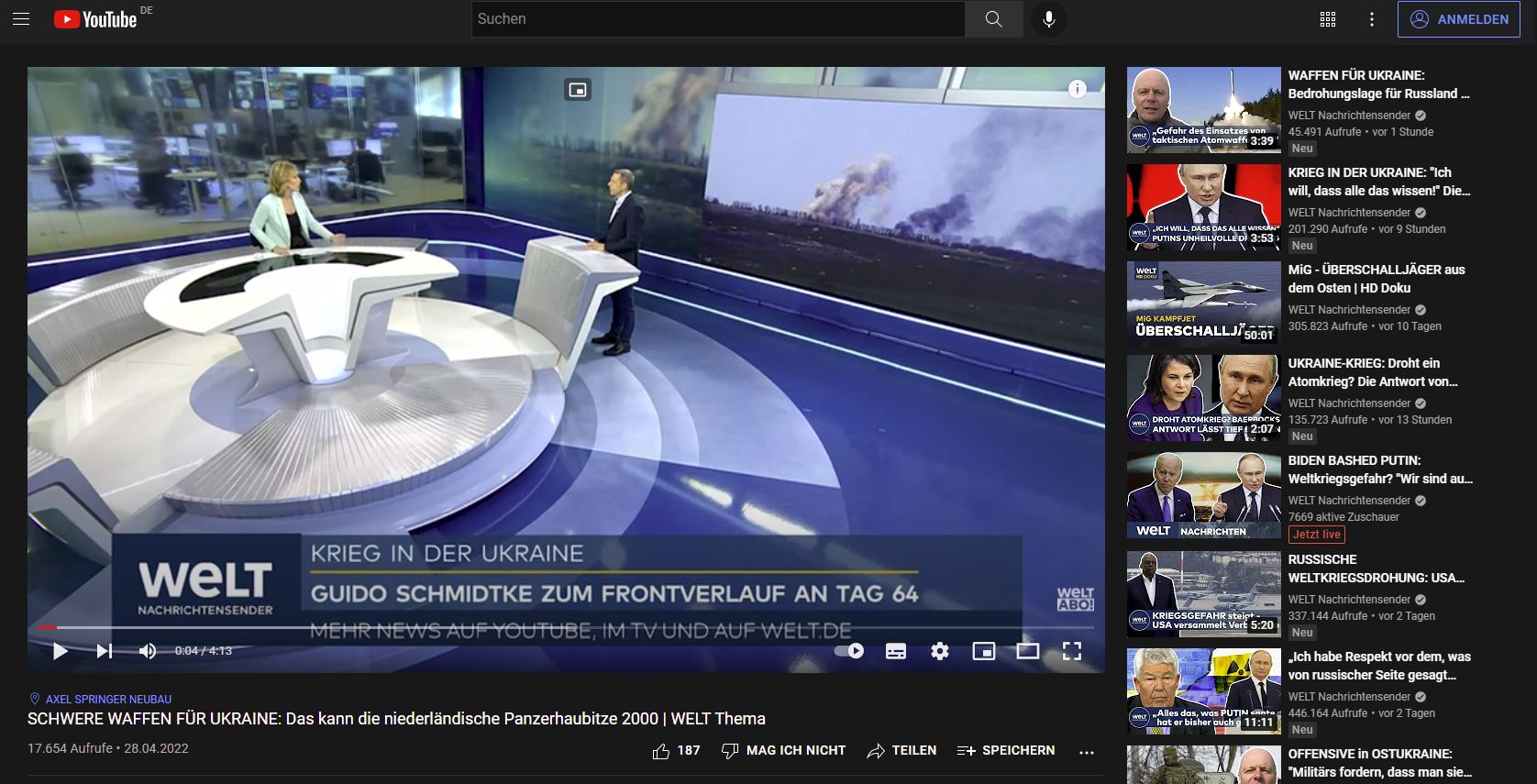Viewport: 1537px width, 784px height.
Task: Start voice search with microphone
Action: 1048,19
